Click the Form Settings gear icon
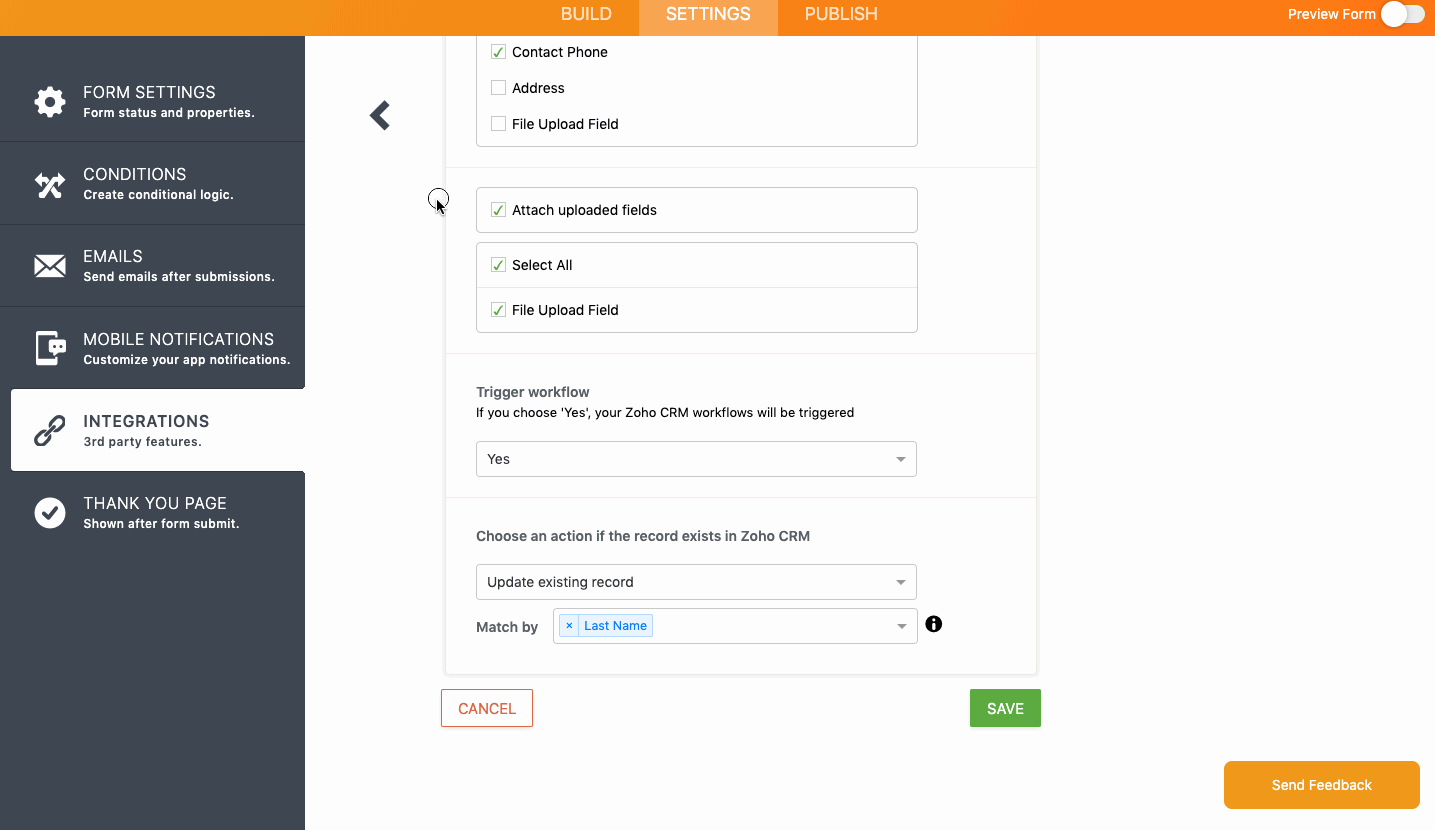The width and height of the screenshot is (1435, 830). [x=50, y=101]
